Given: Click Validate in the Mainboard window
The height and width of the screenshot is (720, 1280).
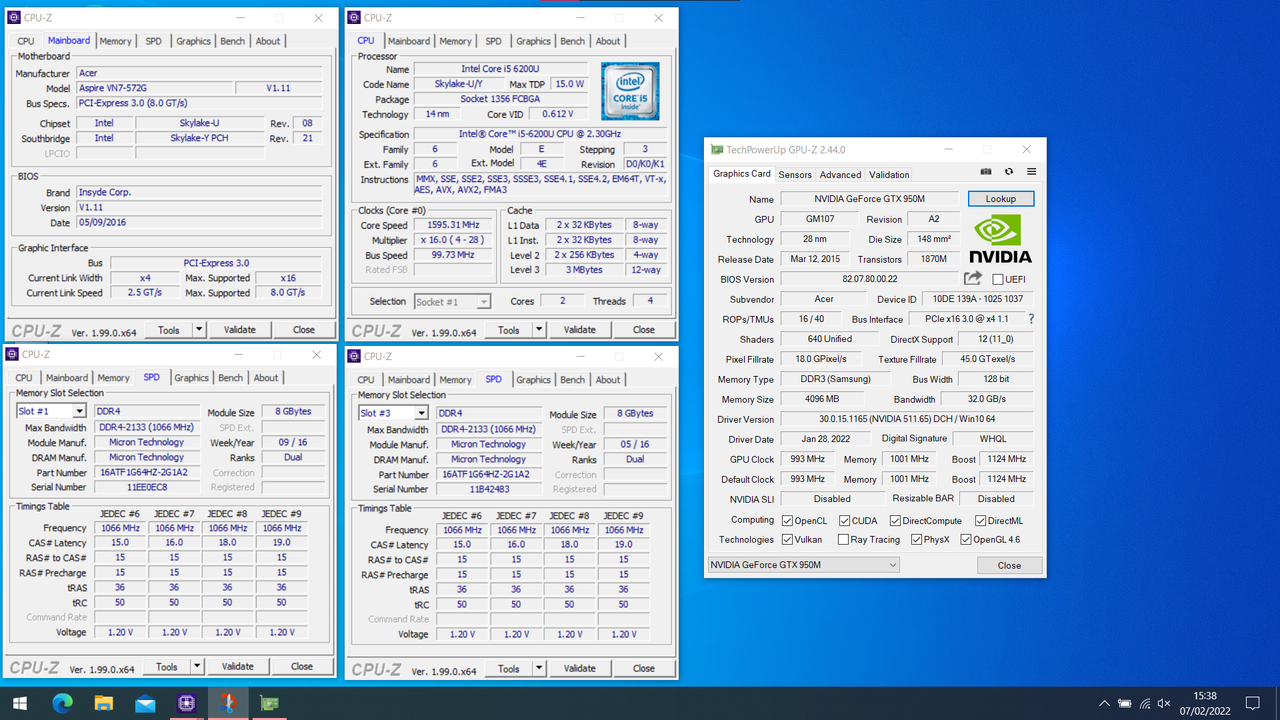Looking at the screenshot, I should tap(239, 329).
